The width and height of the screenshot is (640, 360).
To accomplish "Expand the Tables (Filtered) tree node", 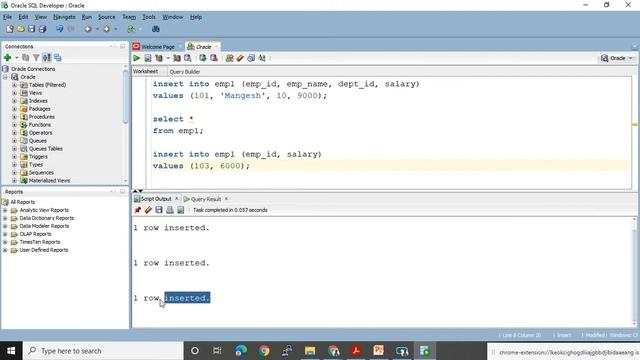I will [x=14, y=85].
